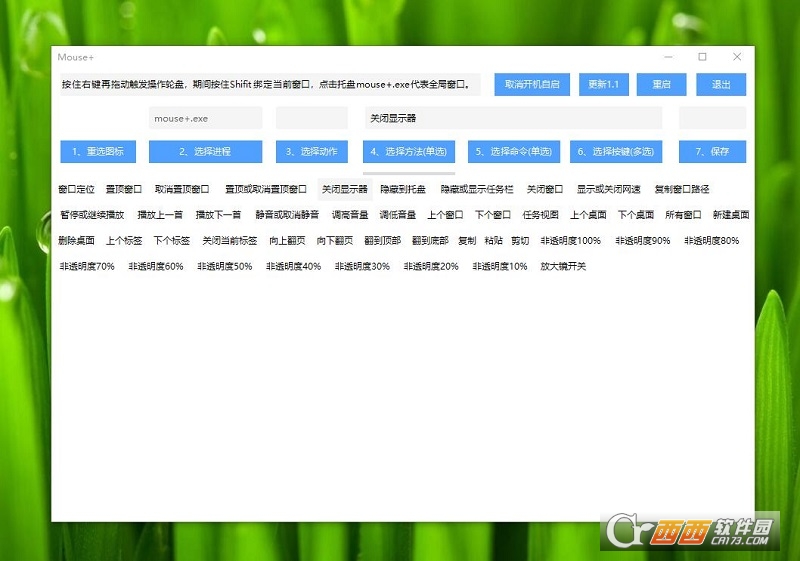The height and width of the screenshot is (561, 800).
Task: Set 不透明度30% opacity
Action: [362, 266]
